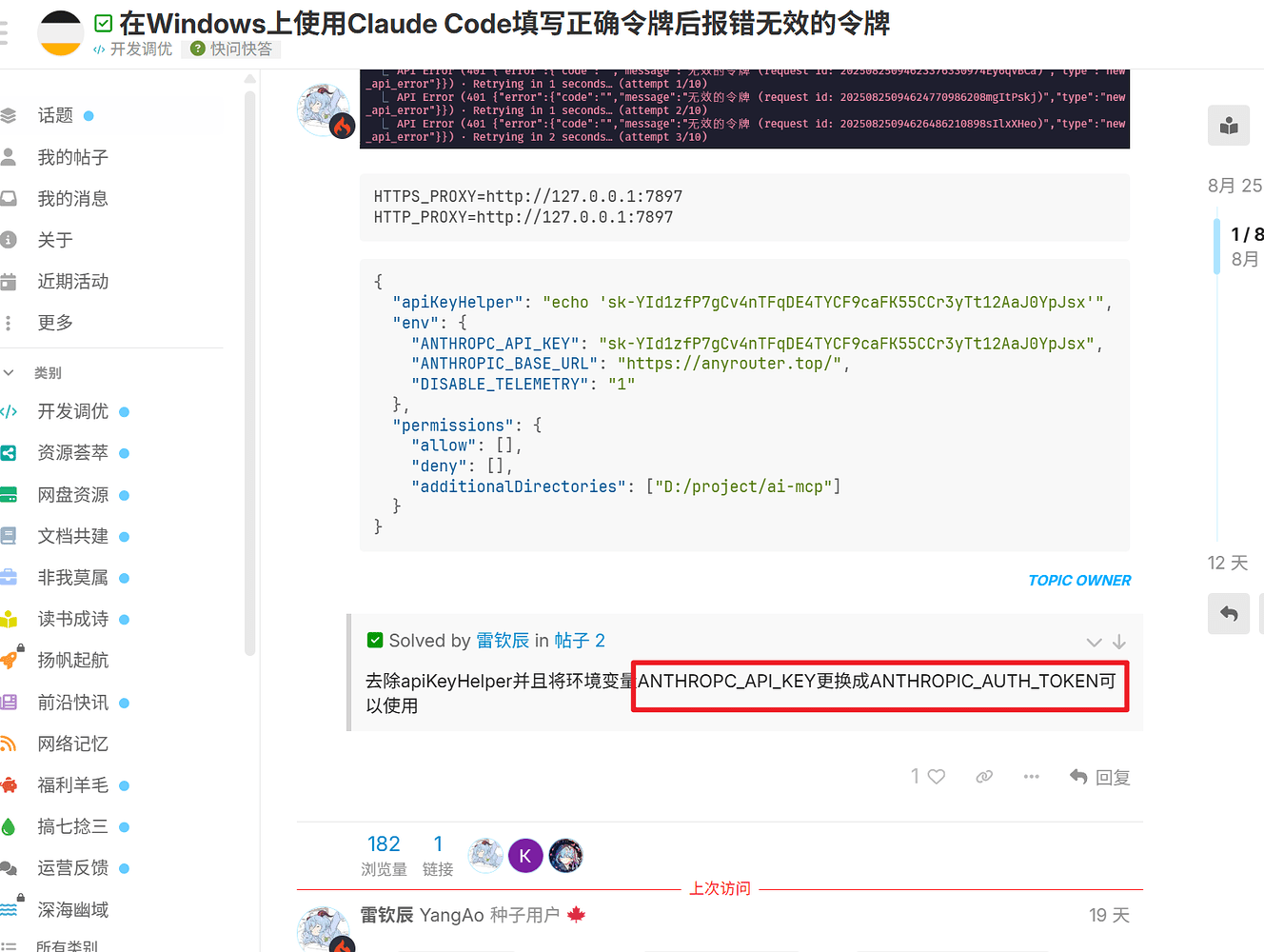Click the 1 链接 link count
1264x952 pixels.
coord(438,855)
